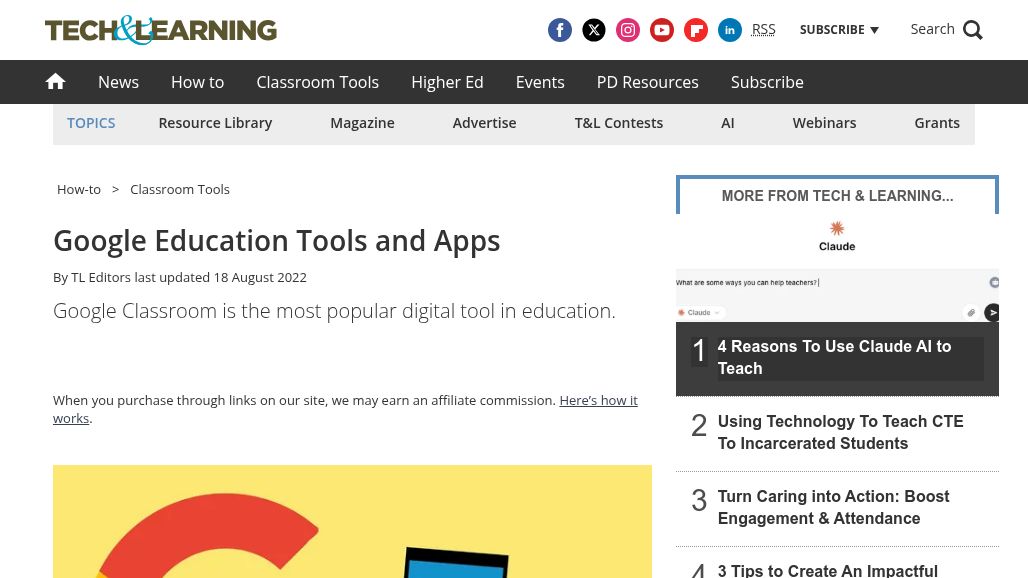
Task: Open the T&L Contests topic
Action: (x=619, y=123)
